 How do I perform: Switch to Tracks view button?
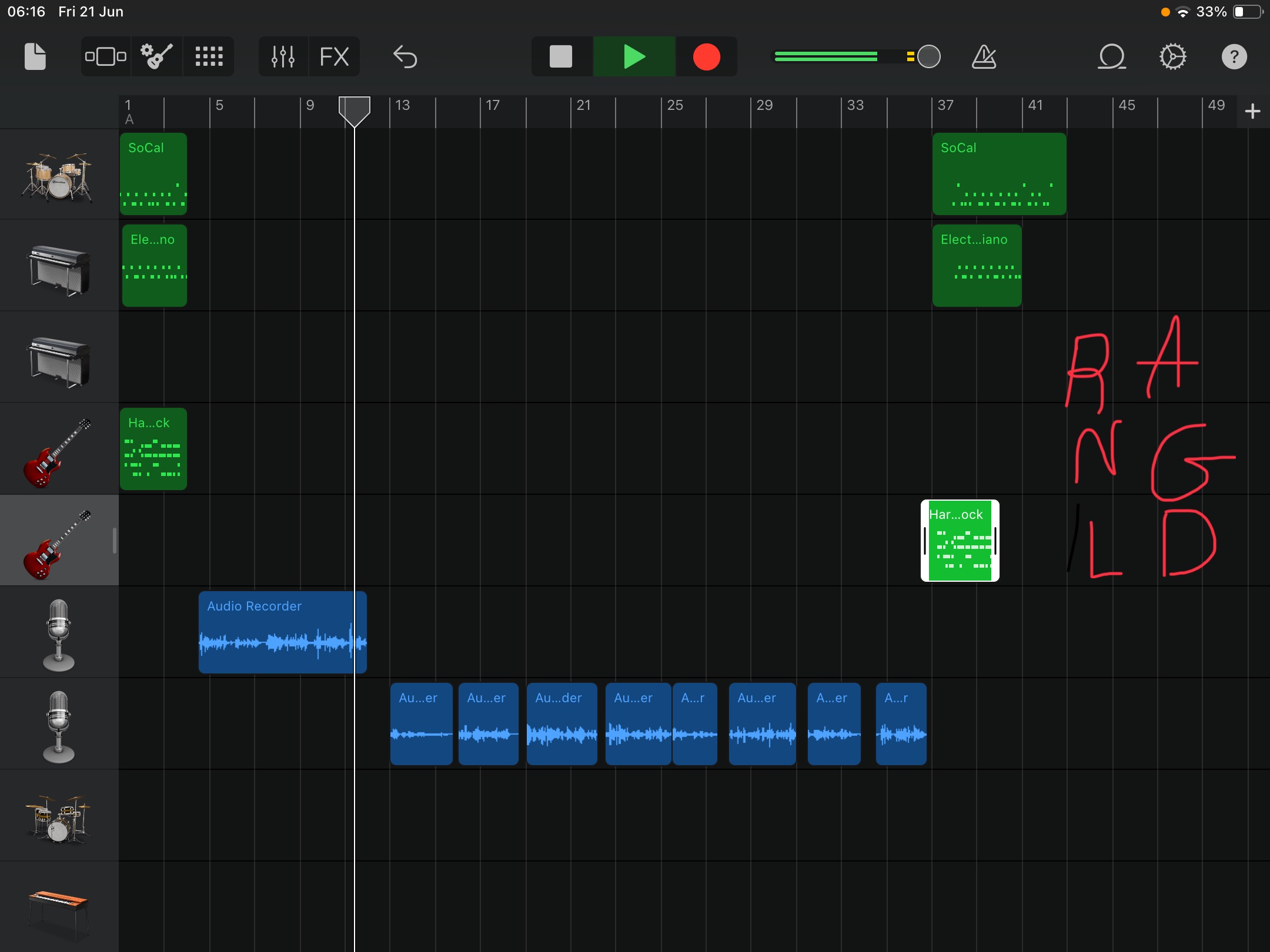pos(106,57)
